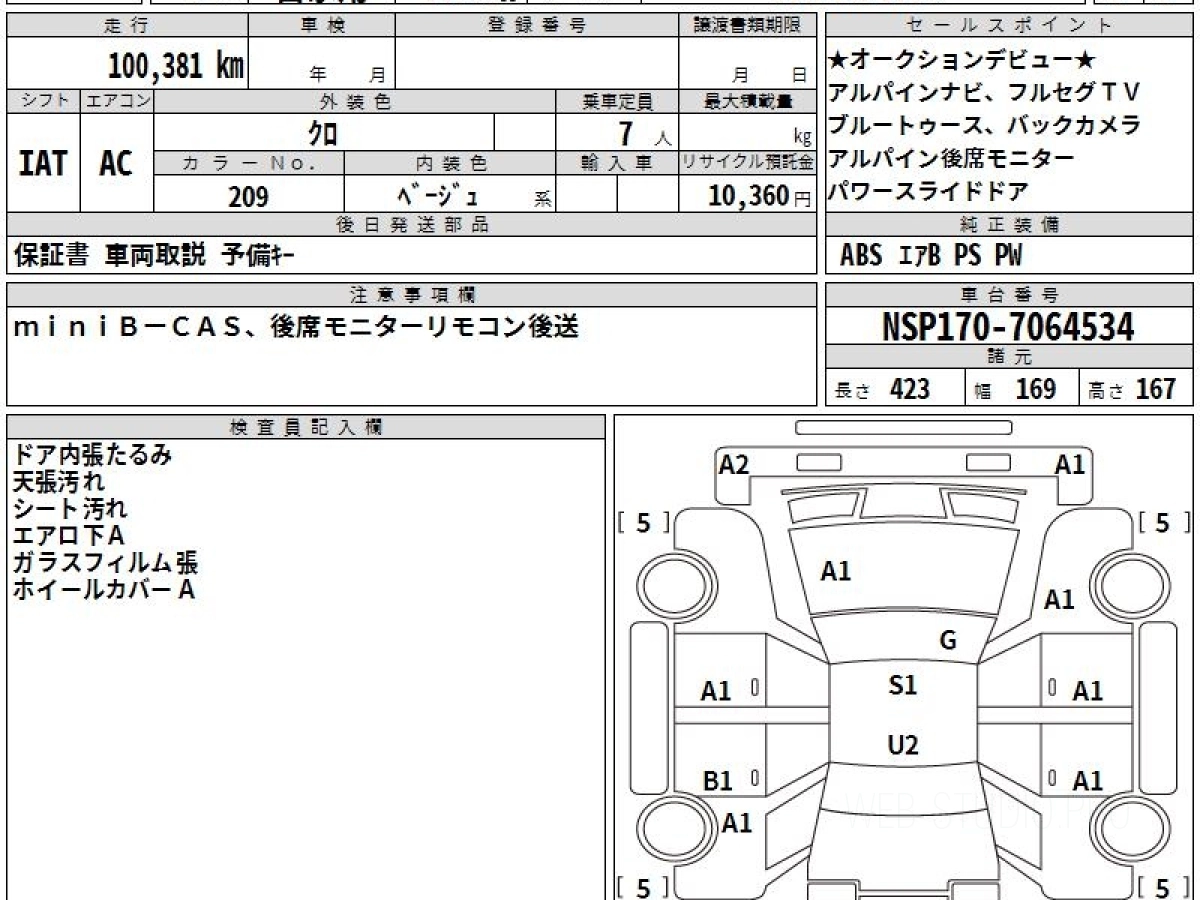Click the kg unit in max load cell
Image resolution: width=1200 pixels, height=900 pixels.
pos(802,138)
